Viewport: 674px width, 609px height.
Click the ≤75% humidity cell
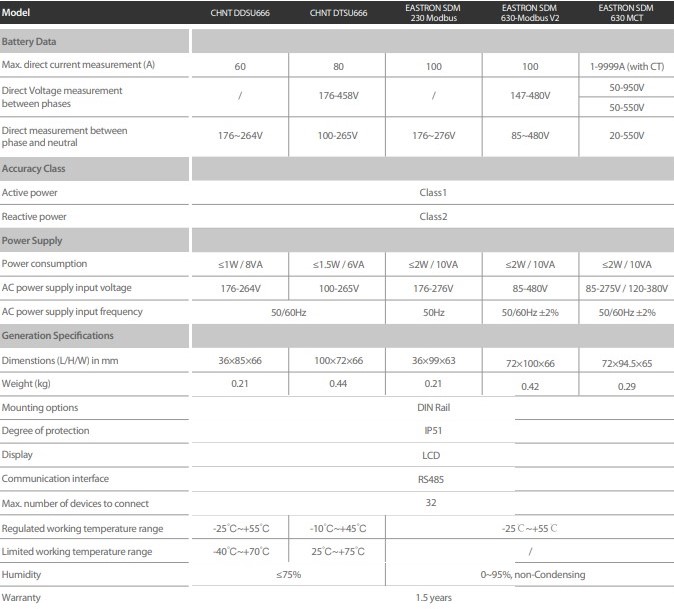point(288,575)
